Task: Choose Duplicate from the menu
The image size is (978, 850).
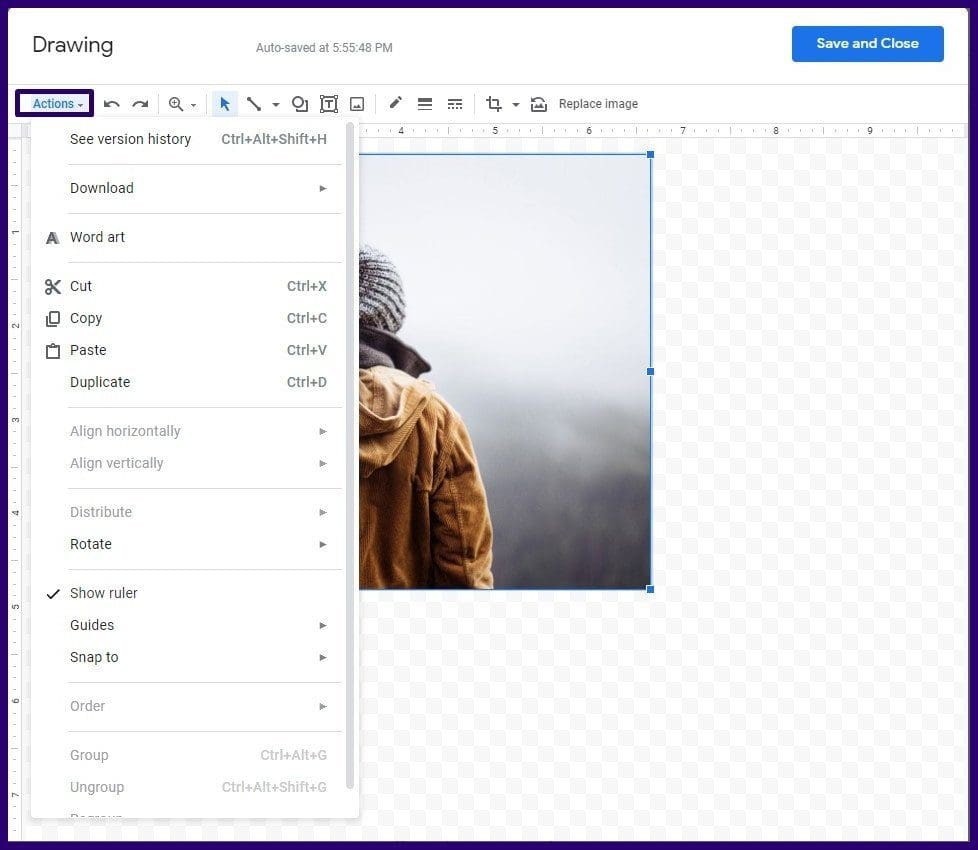Action: coord(194,382)
